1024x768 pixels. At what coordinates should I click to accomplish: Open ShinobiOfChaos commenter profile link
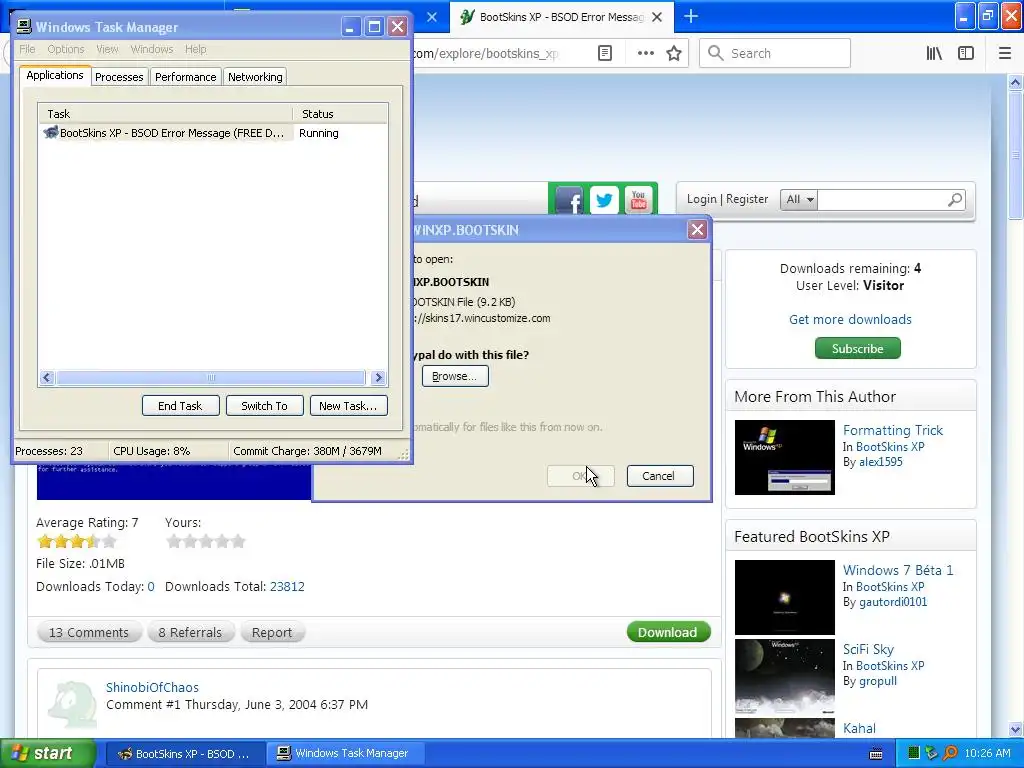tap(152, 687)
